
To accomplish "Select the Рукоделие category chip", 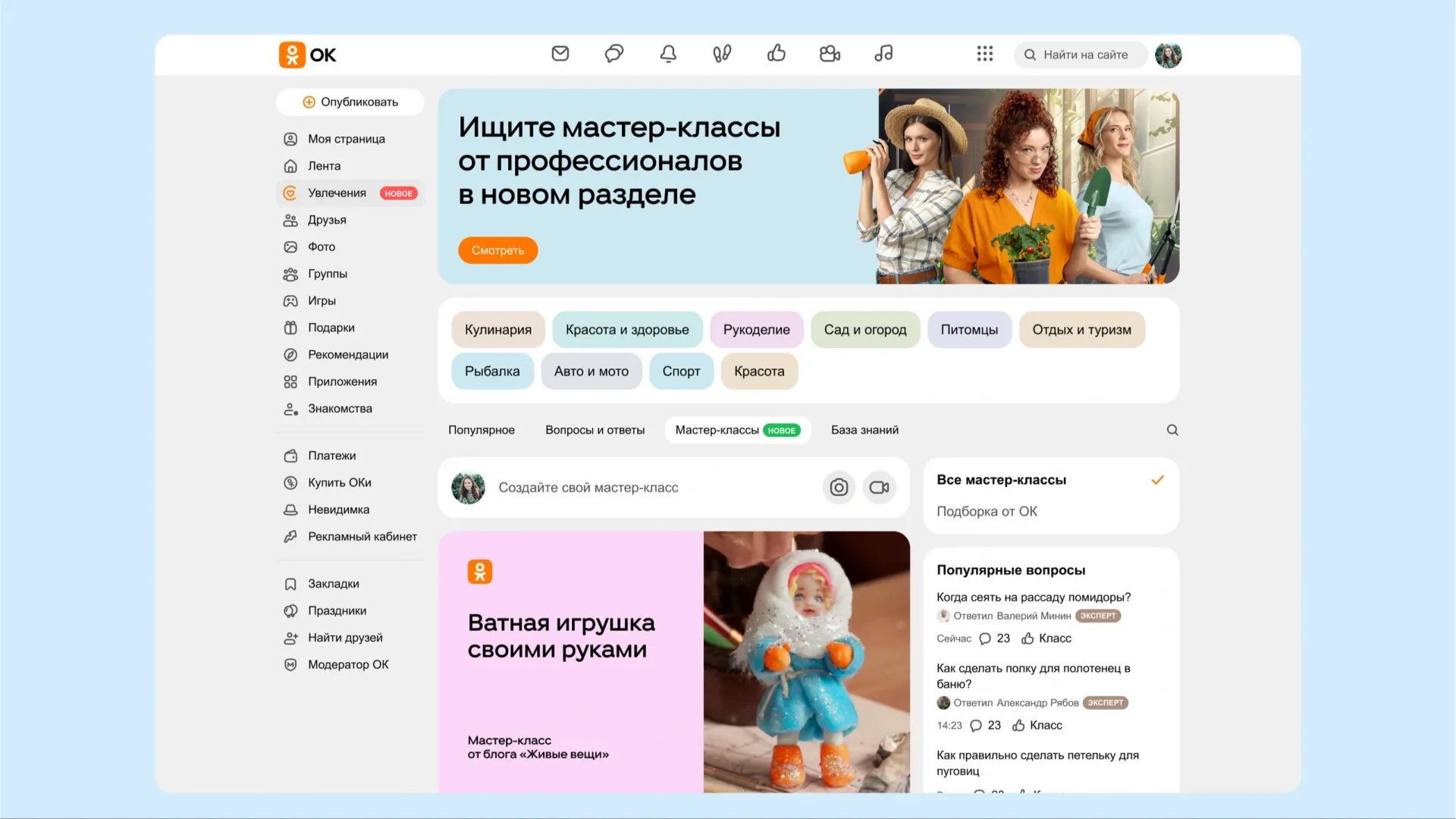I will click(756, 330).
